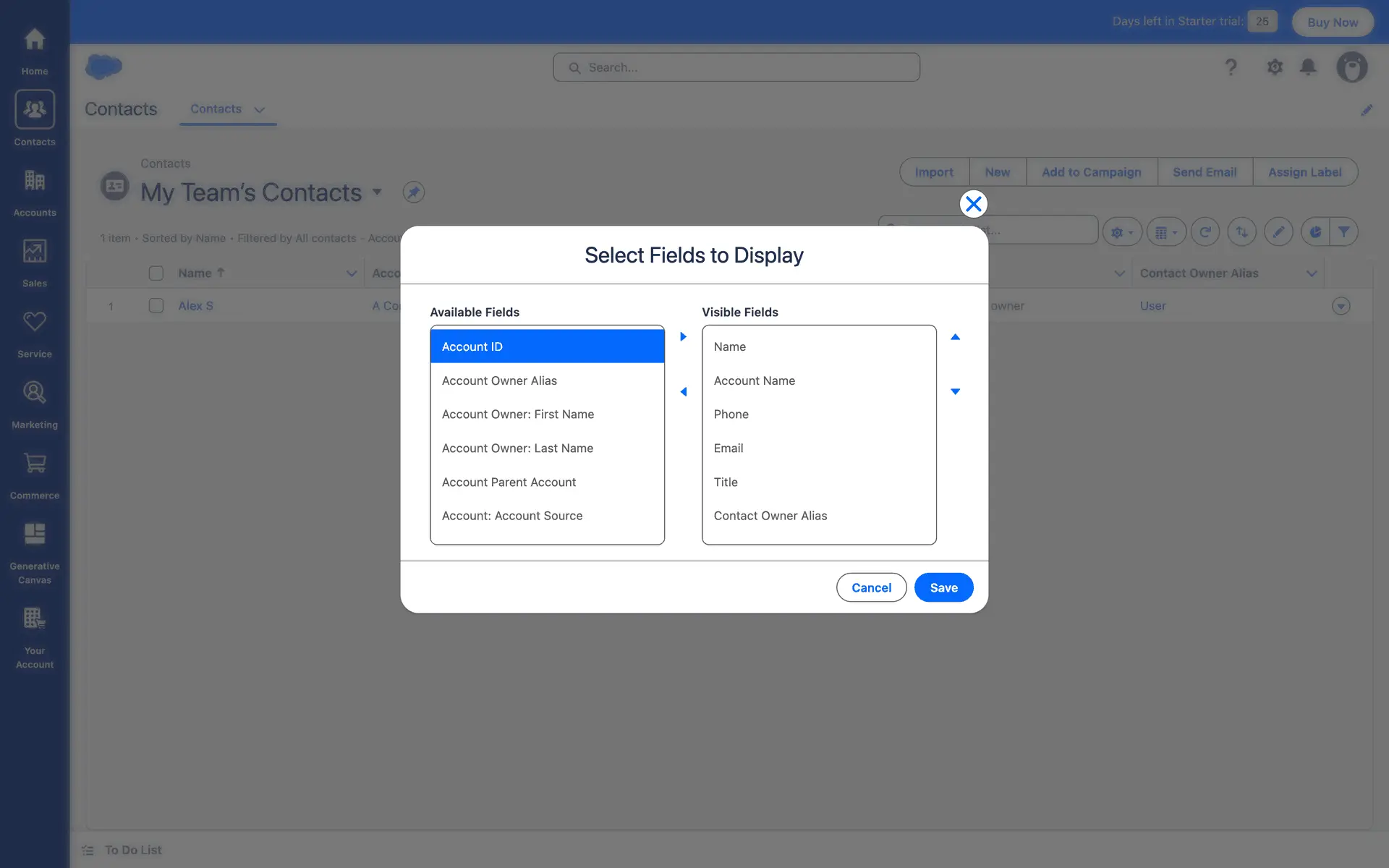Pin the My Team's Contacts list view

tap(413, 192)
